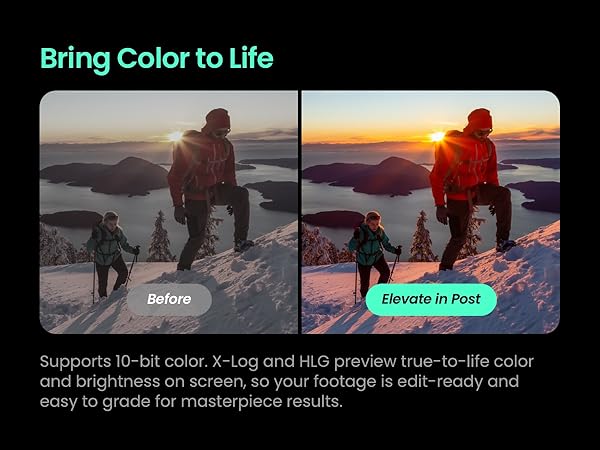Select the "Bring Color to Life" heading
This screenshot has width=600, height=450.
[x=157, y=59]
